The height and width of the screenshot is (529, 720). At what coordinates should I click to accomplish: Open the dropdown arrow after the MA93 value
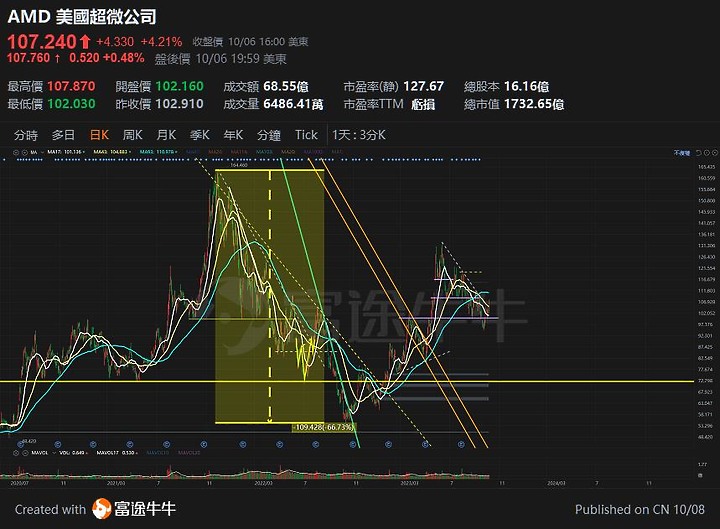point(176,152)
